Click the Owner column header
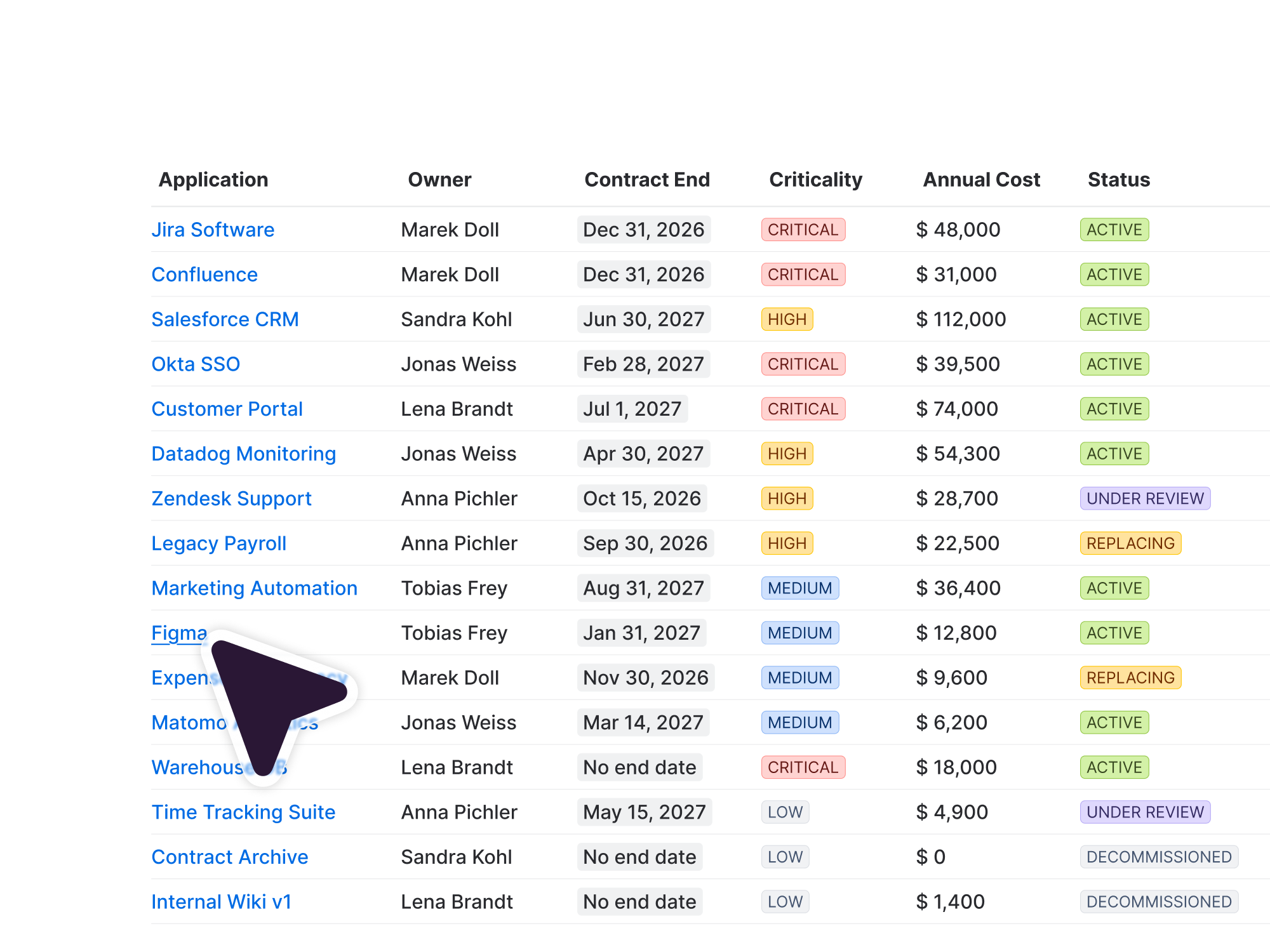The height and width of the screenshot is (952, 1270). (439, 180)
